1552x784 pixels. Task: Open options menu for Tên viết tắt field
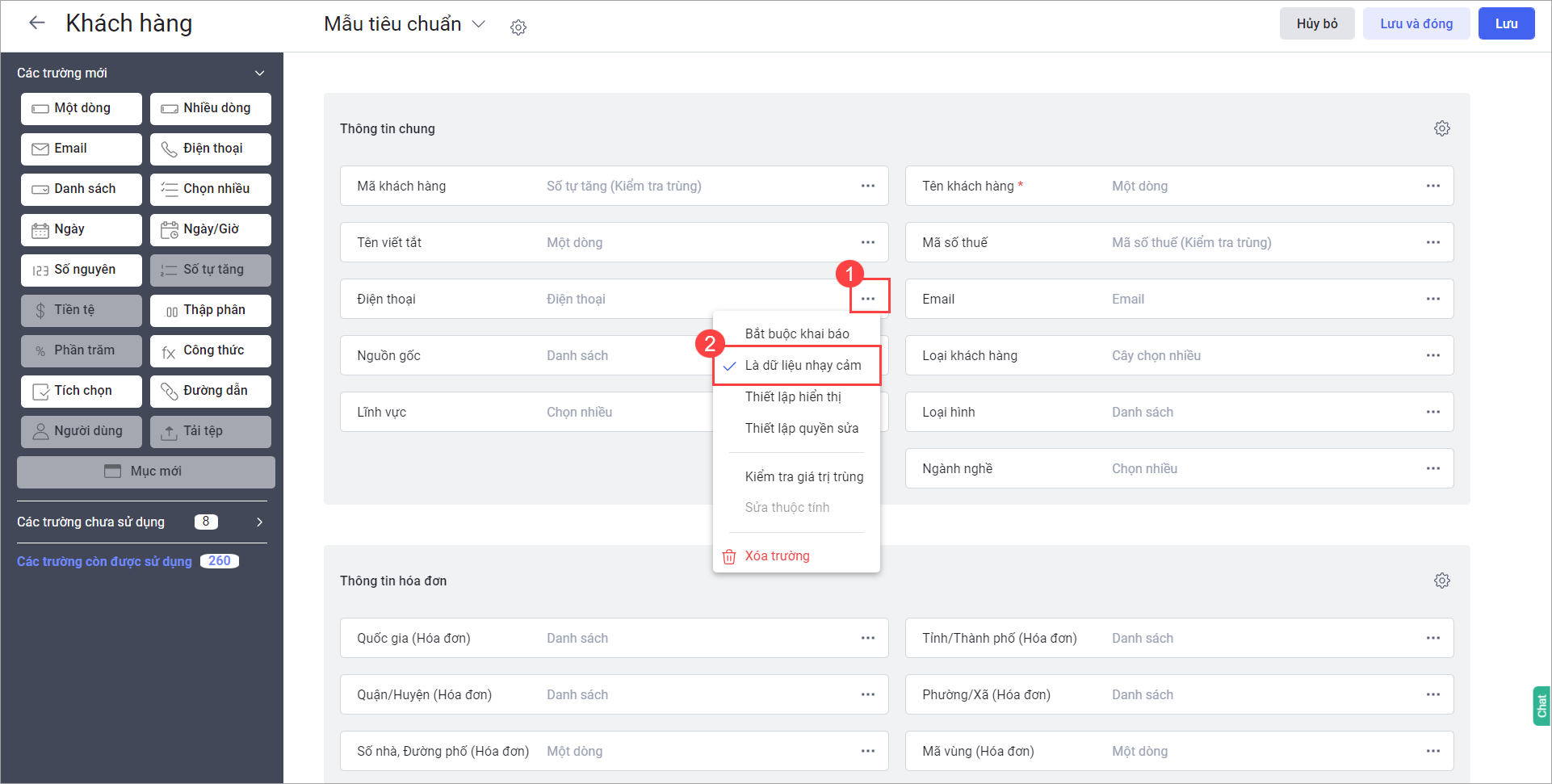(x=868, y=242)
